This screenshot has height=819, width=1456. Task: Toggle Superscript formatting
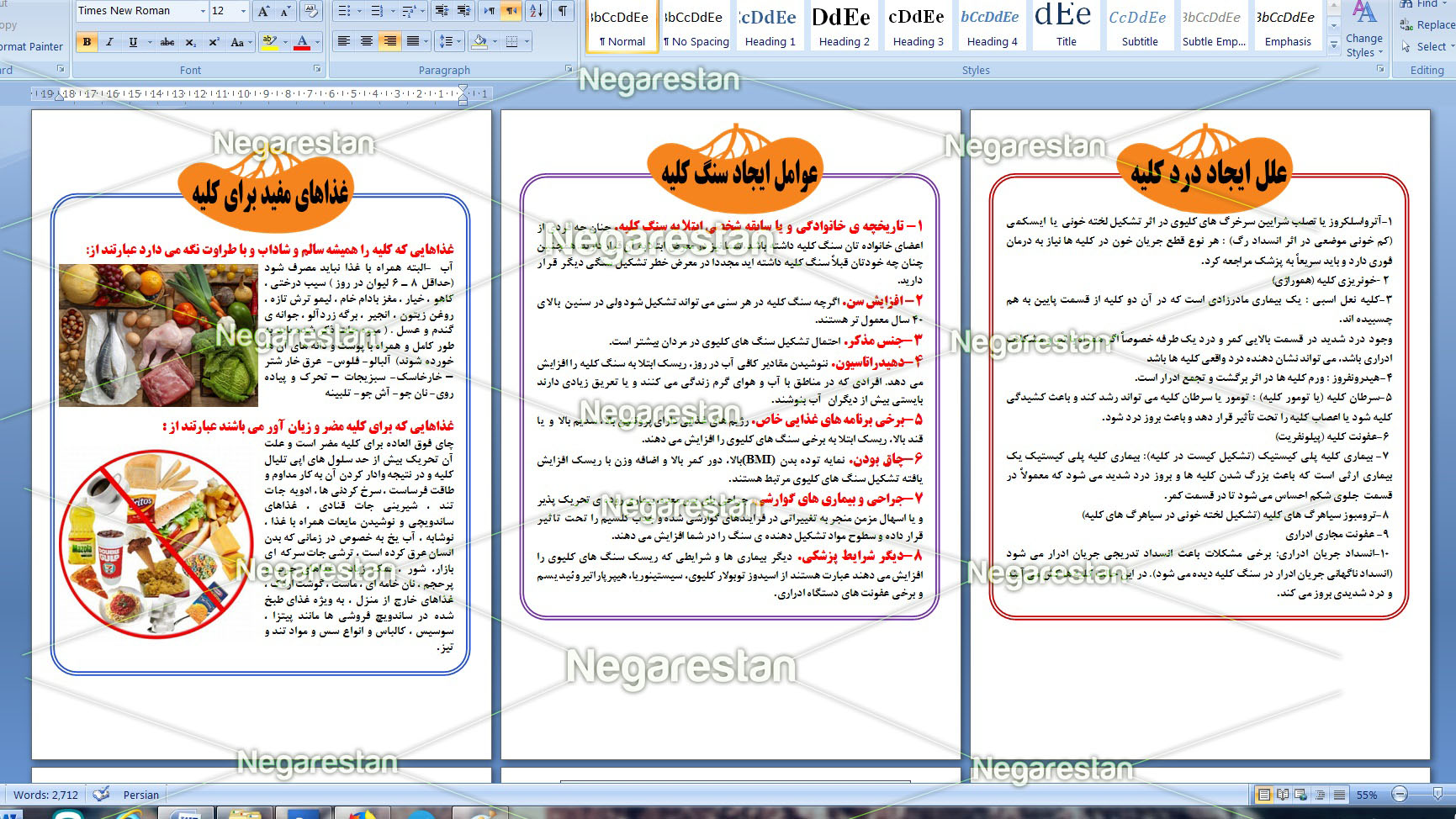(x=214, y=42)
